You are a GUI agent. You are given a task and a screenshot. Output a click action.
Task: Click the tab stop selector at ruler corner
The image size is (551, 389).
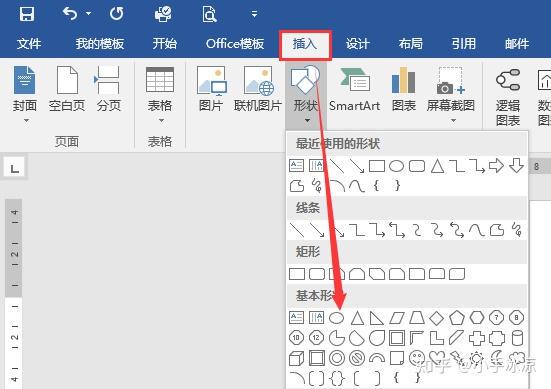[14, 168]
